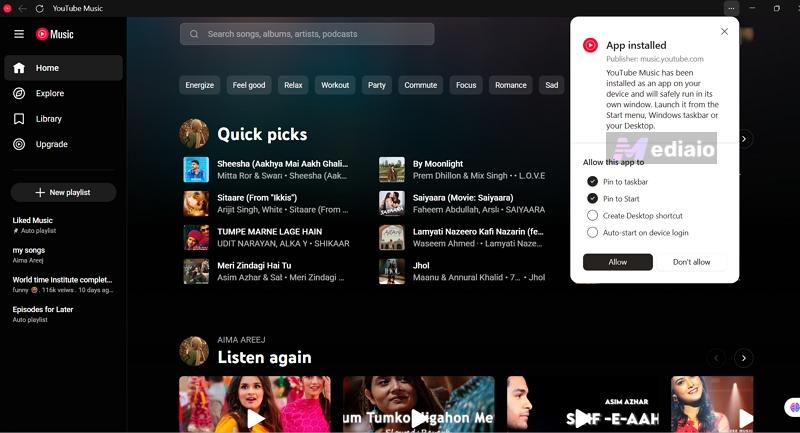800x433 pixels.
Task: Open the Listen again heading
Action: pos(264,358)
